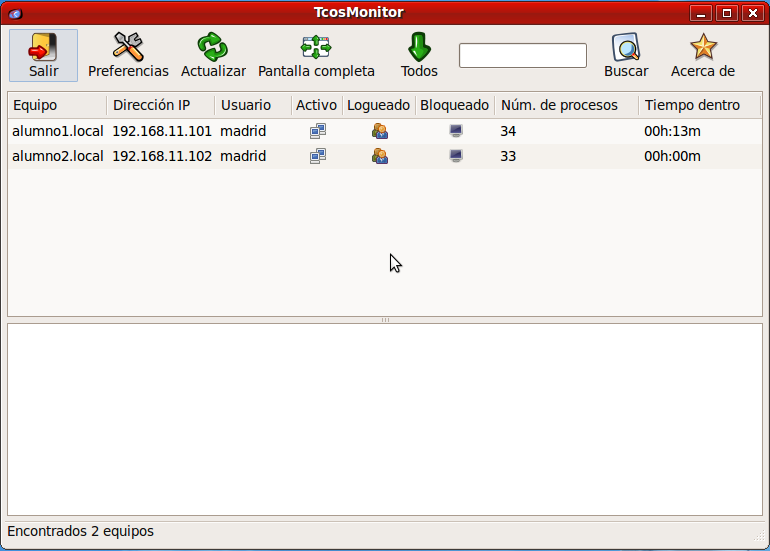Sort by Núm. de procesos column
Screen dimensions: 770x551
point(565,105)
